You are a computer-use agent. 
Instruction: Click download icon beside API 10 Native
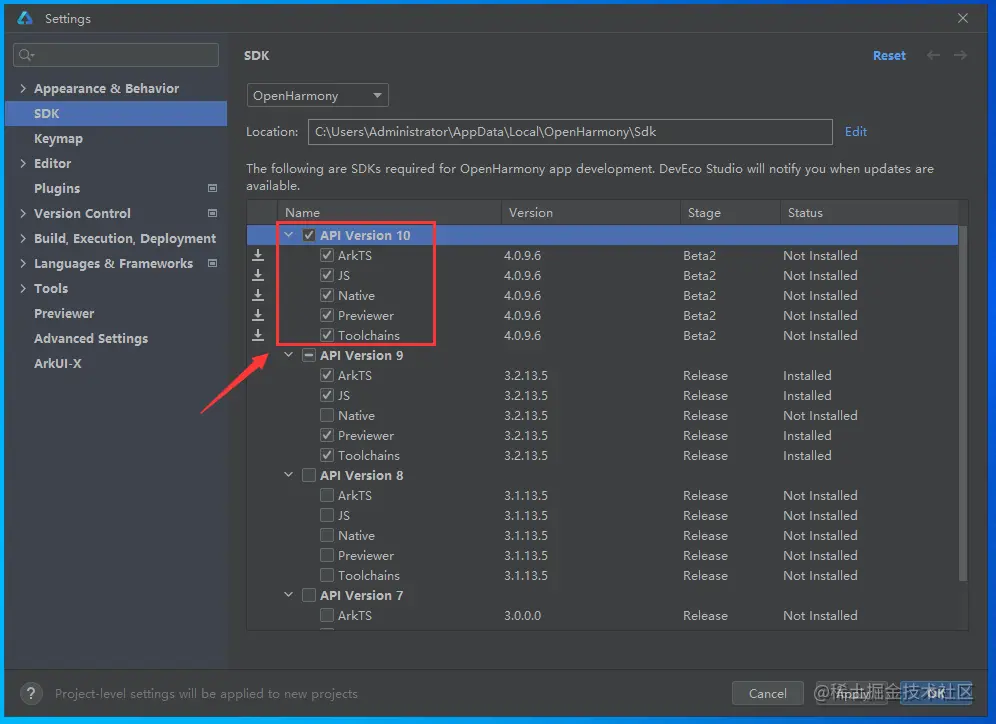(x=258, y=295)
